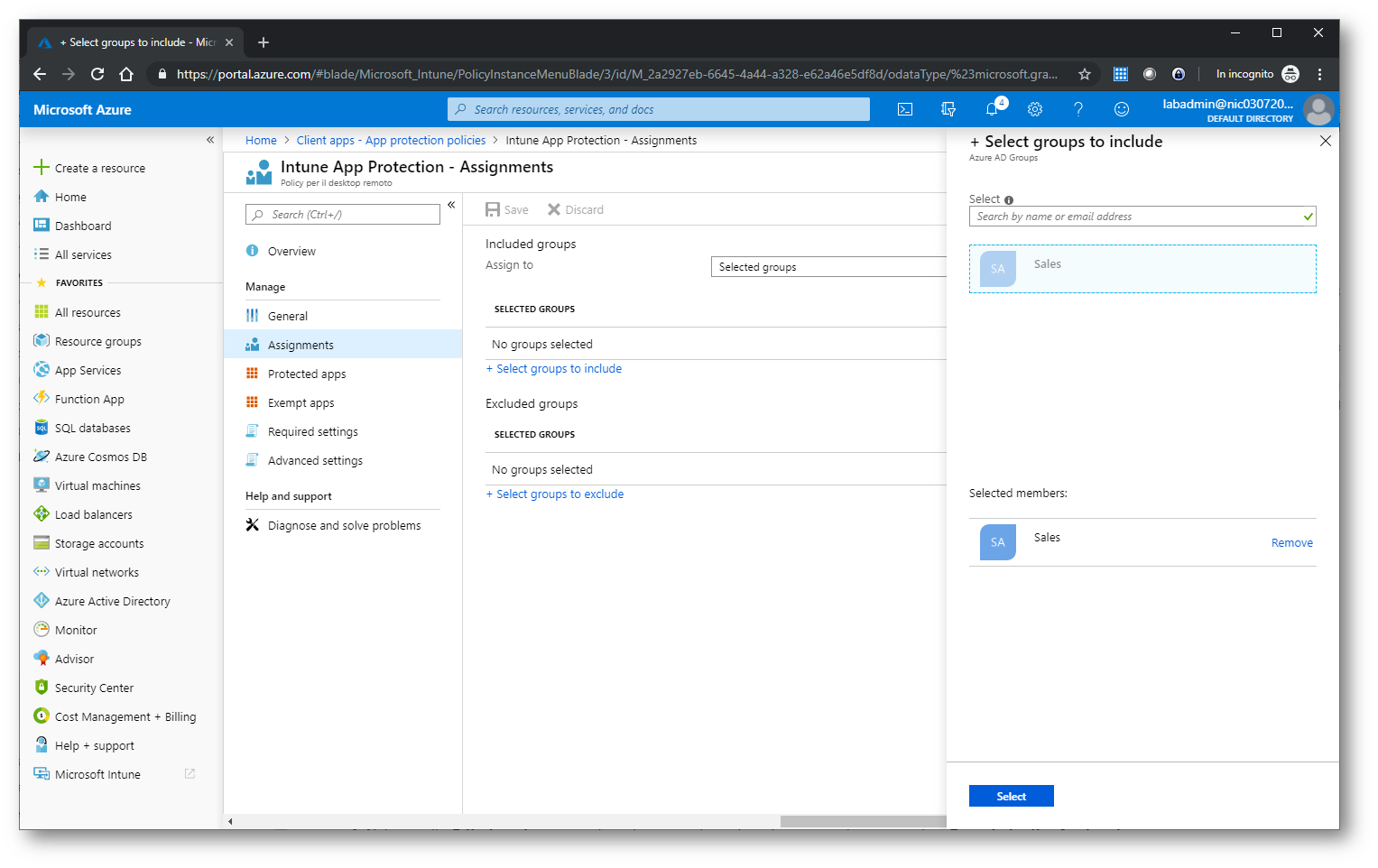
Task: Click Create a resource plus icon
Action: click(41, 168)
